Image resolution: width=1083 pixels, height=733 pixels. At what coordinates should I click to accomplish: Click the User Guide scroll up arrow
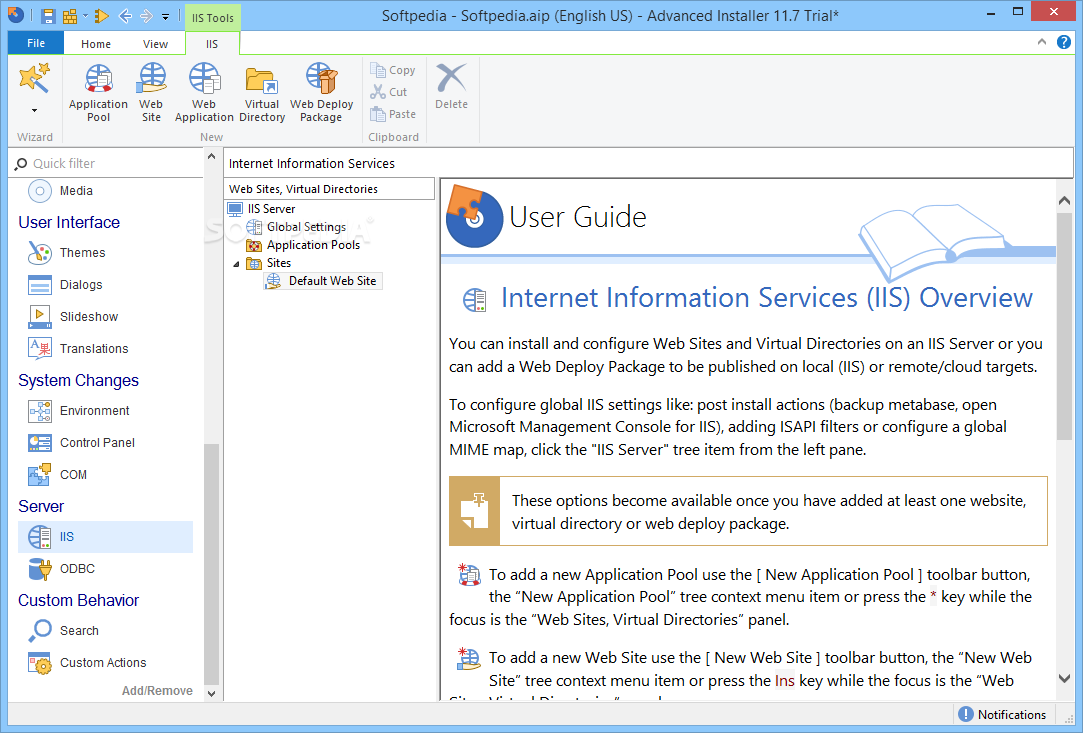1064,200
